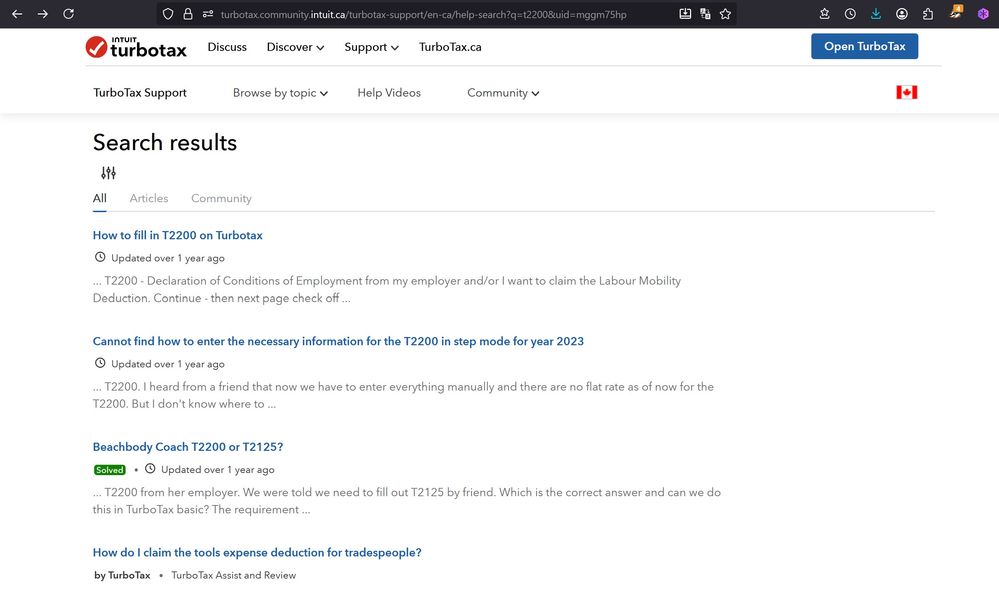
Task: Expand the Discover dropdown menu
Action: 295,47
